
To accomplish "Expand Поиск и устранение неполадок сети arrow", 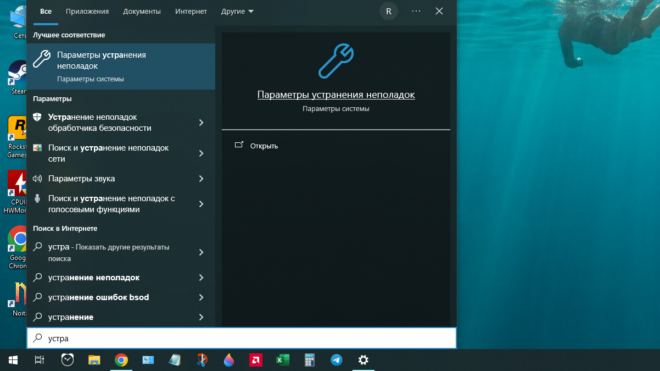I will coord(201,153).
